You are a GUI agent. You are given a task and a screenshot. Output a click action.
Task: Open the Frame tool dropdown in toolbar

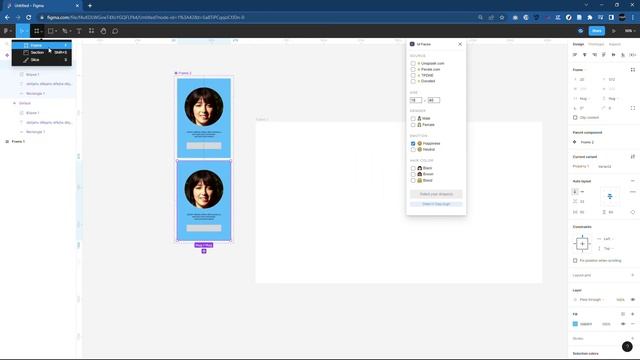[41, 31]
